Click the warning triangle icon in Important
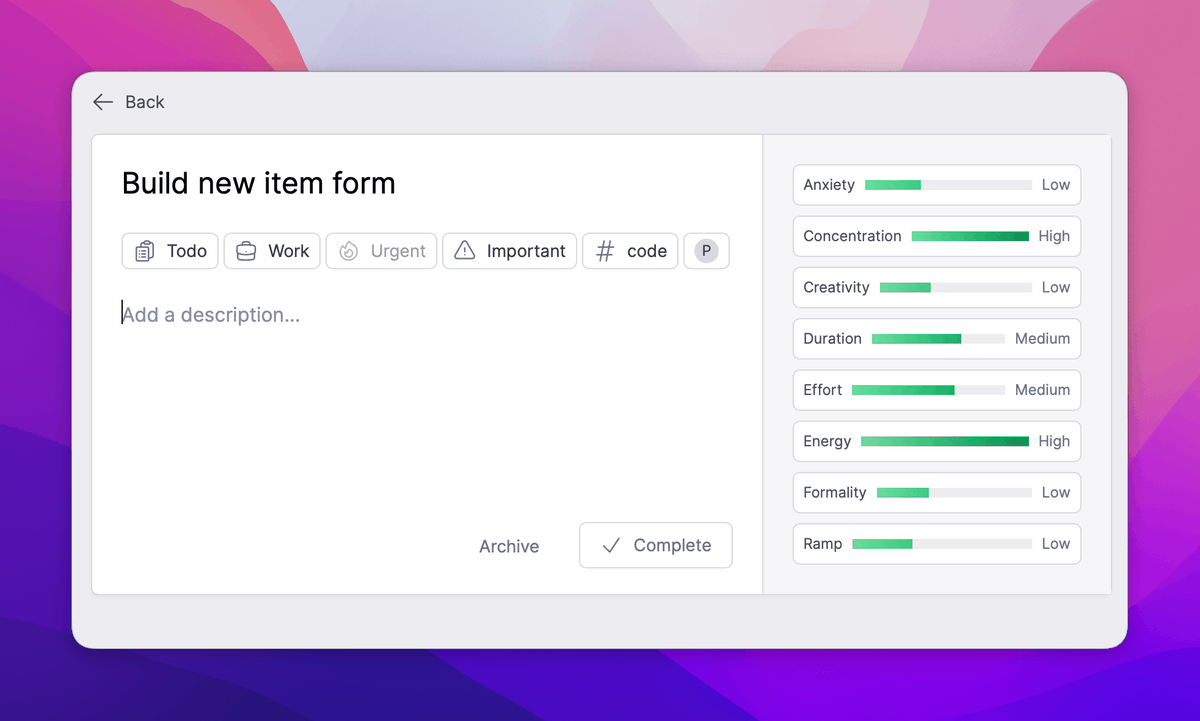Viewport: 1200px width, 721px height. [465, 251]
